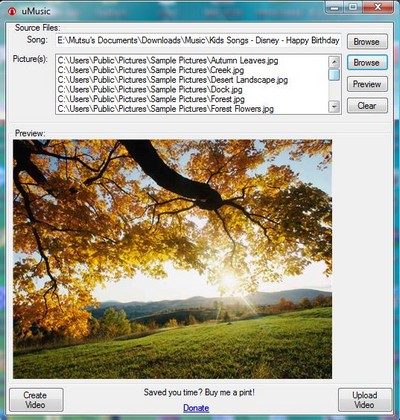The image size is (400, 420).
Task: Select Autumn Leaves.jpg in the pictures list
Action: 168,61
